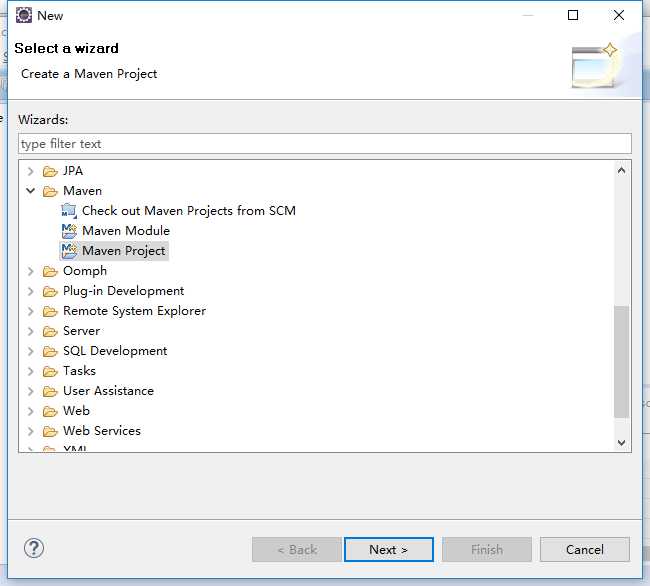Image resolution: width=650 pixels, height=586 pixels.
Task: Select Check out Maven Projects from SCM
Action: tap(189, 211)
